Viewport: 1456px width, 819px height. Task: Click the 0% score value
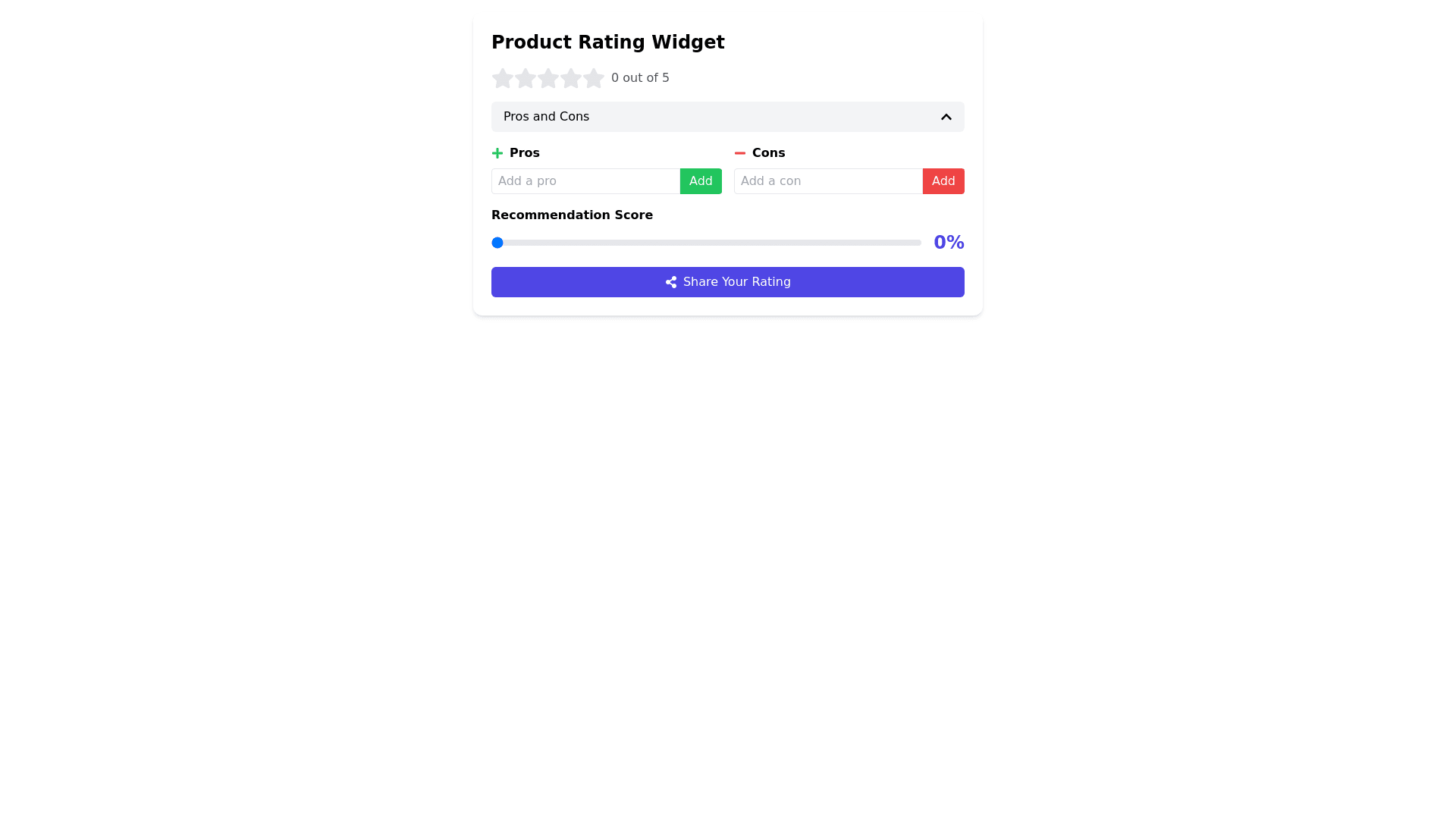(x=949, y=243)
